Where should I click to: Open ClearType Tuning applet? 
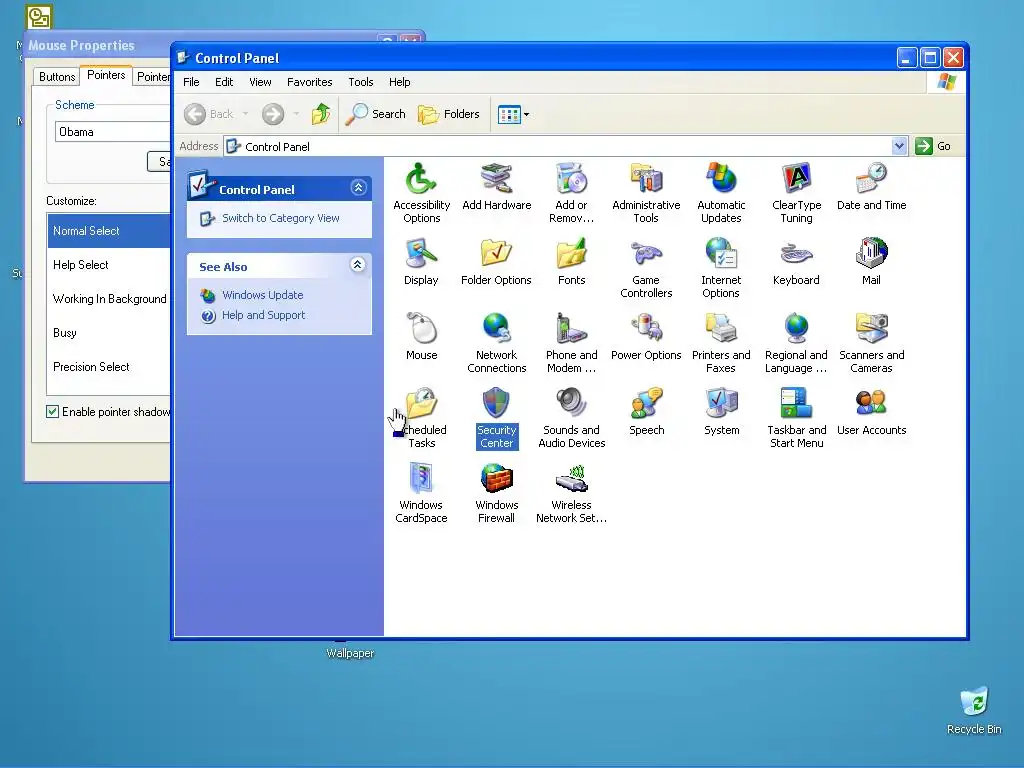pos(796,193)
